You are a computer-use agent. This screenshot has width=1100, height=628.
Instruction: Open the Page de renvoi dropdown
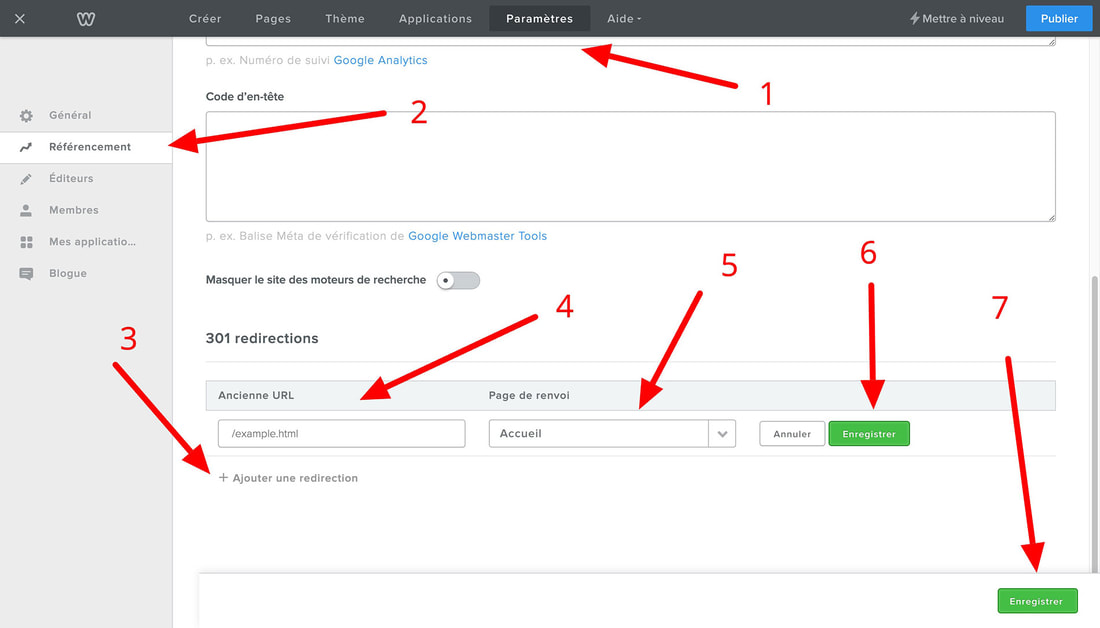point(598,433)
